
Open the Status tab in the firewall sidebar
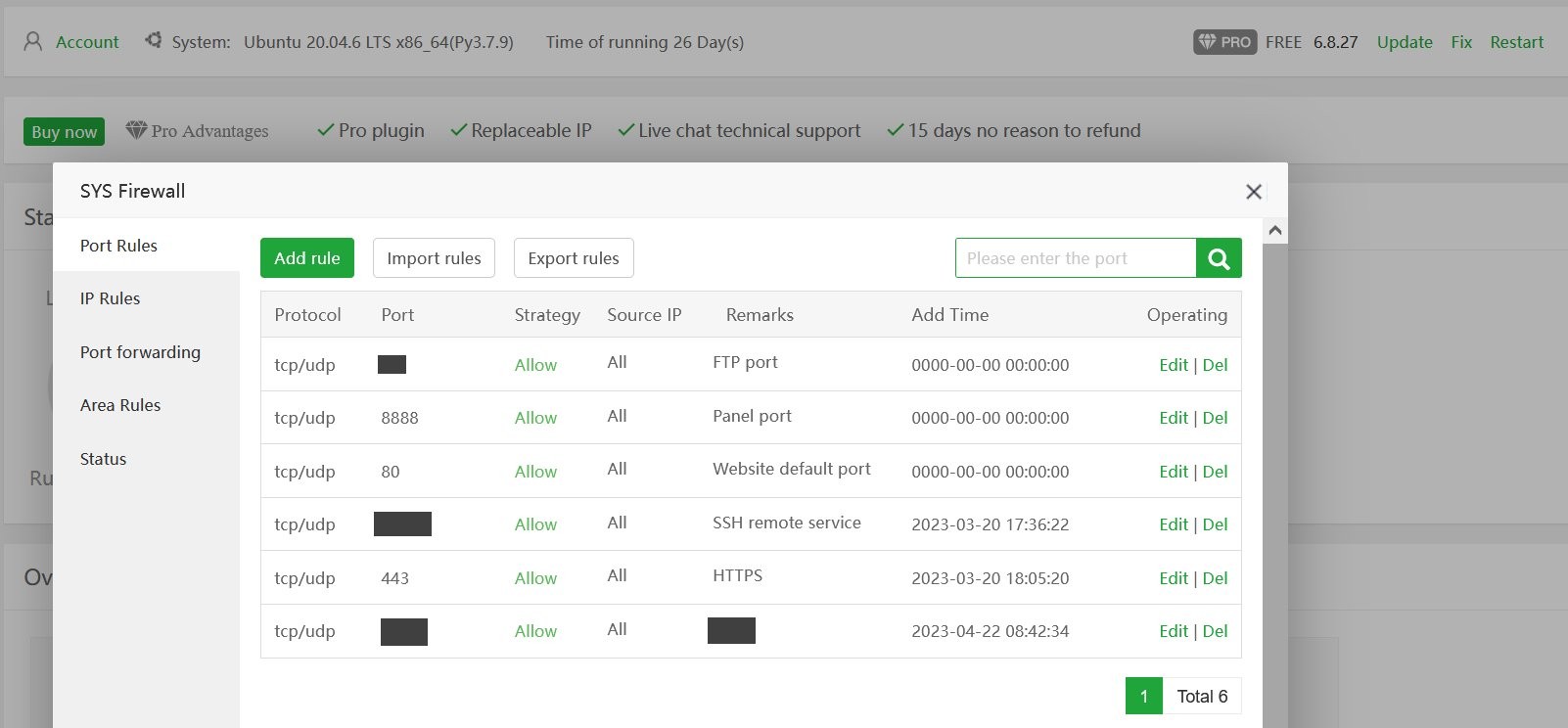[103, 459]
